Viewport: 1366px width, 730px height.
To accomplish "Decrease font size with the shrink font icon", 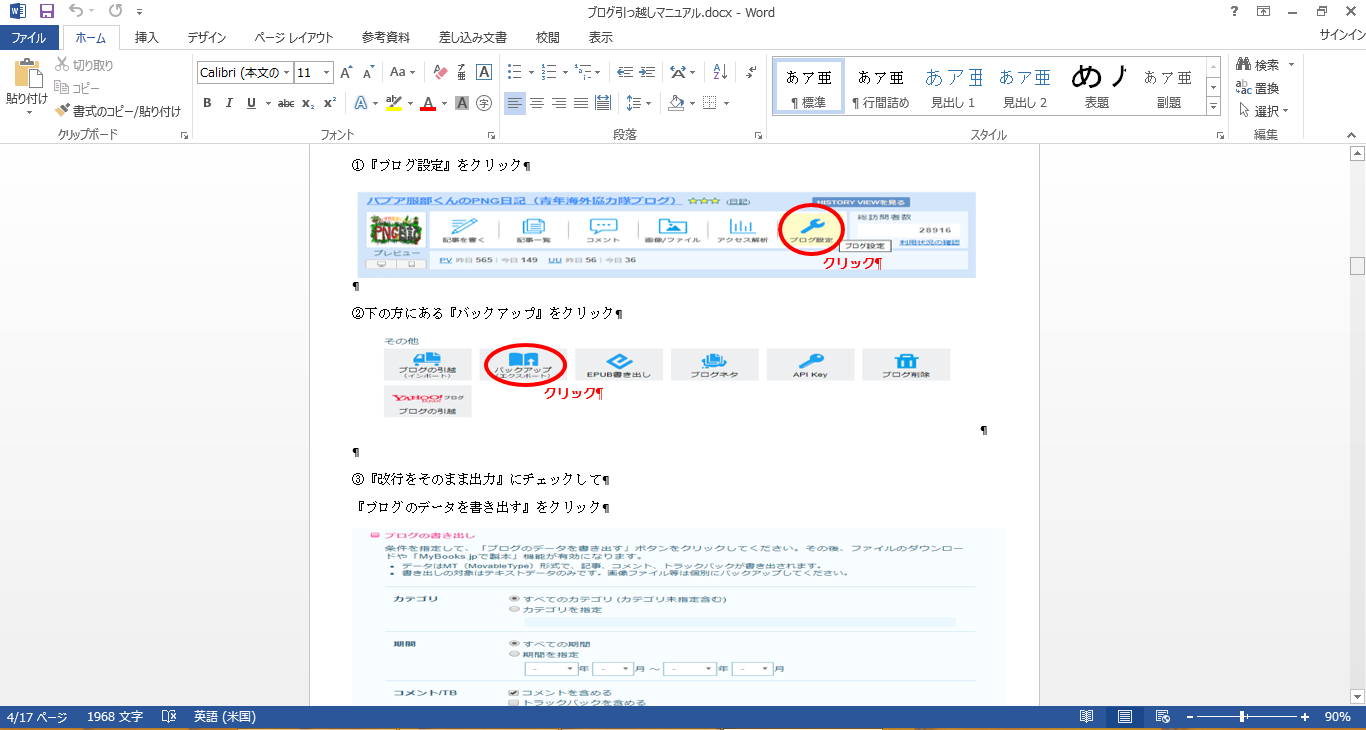I will pos(368,72).
